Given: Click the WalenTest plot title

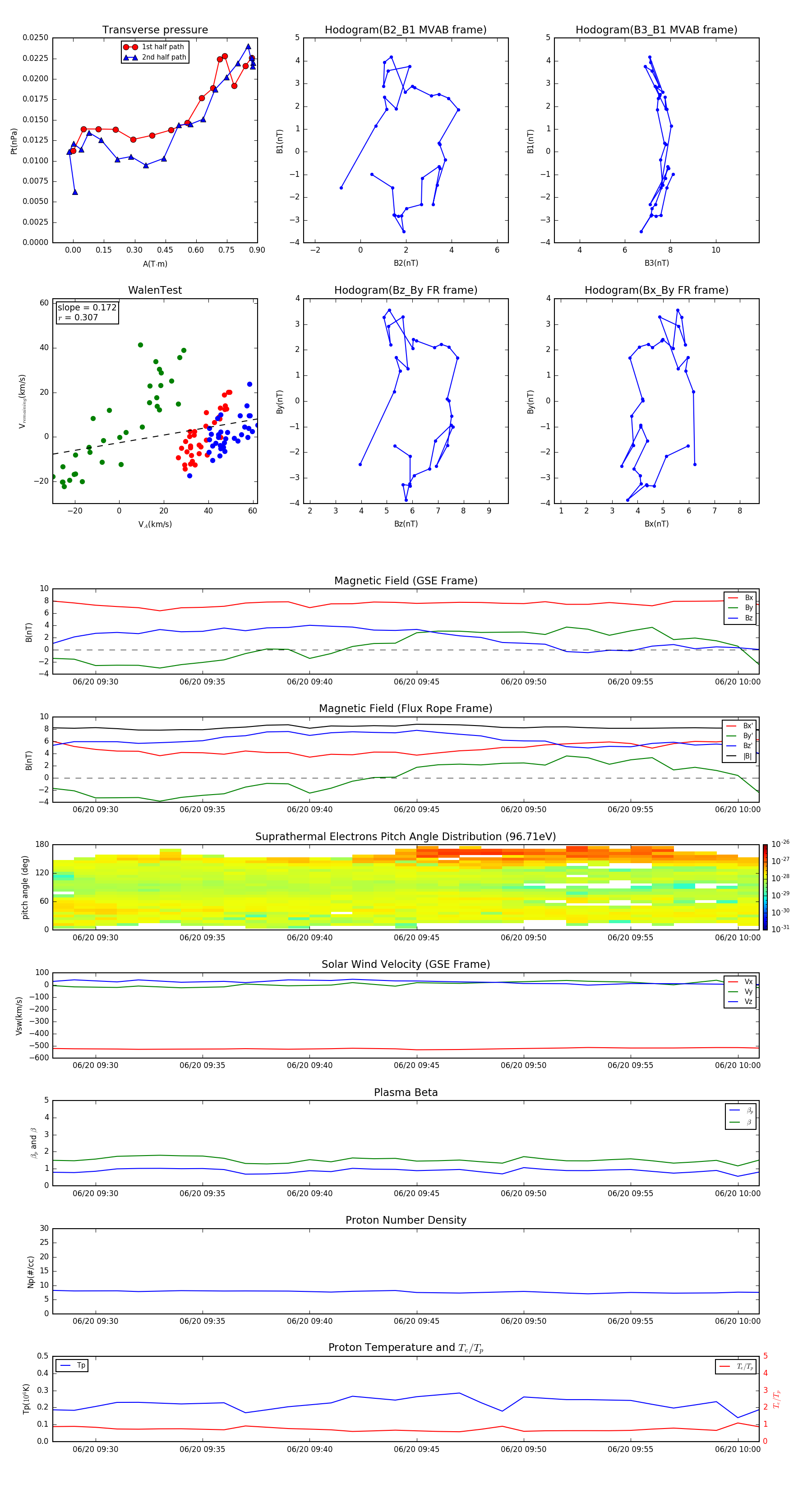Looking at the screenshot, I should pyautogui.click(x=155, y=290).
